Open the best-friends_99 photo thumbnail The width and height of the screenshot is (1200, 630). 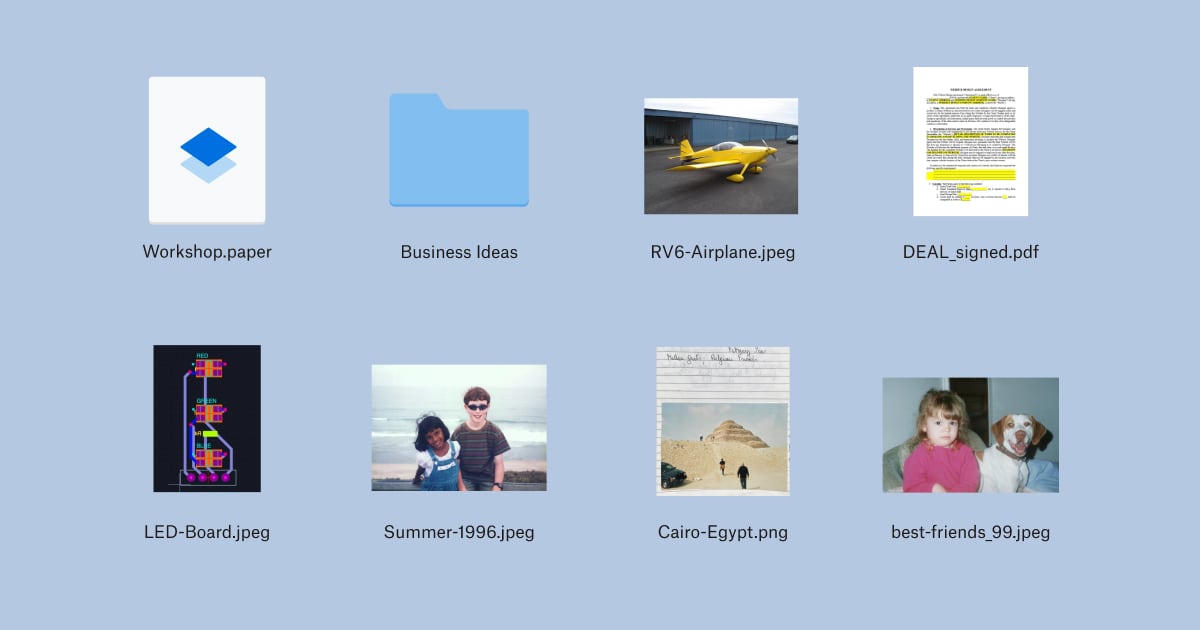tap(970, 434)
